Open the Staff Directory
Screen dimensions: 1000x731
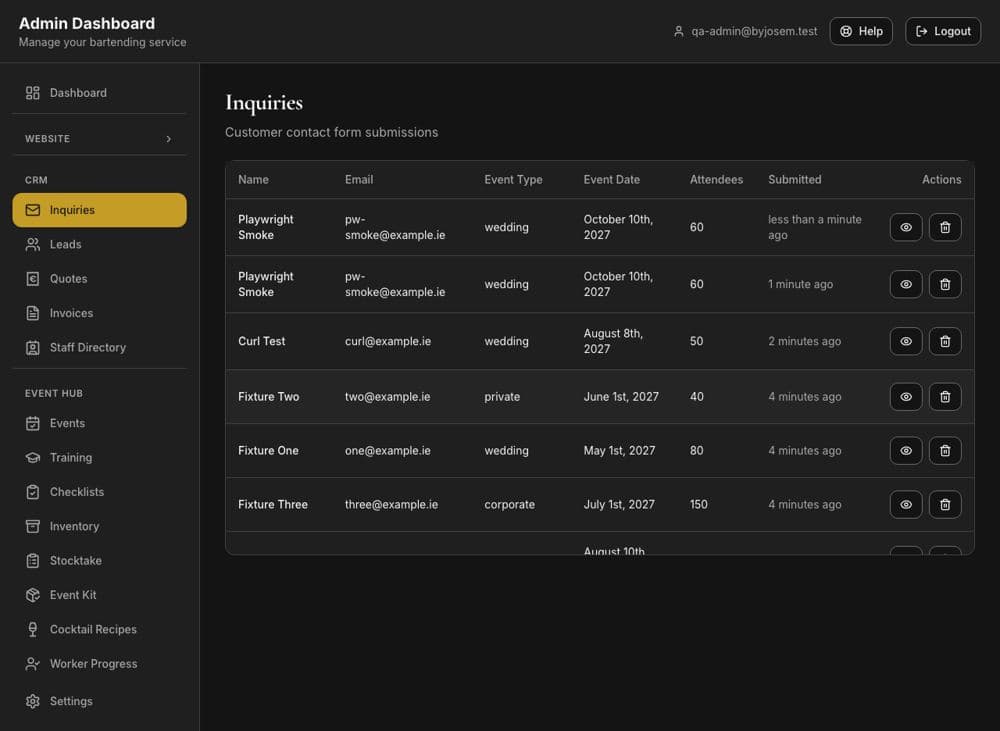pos(99,348)
